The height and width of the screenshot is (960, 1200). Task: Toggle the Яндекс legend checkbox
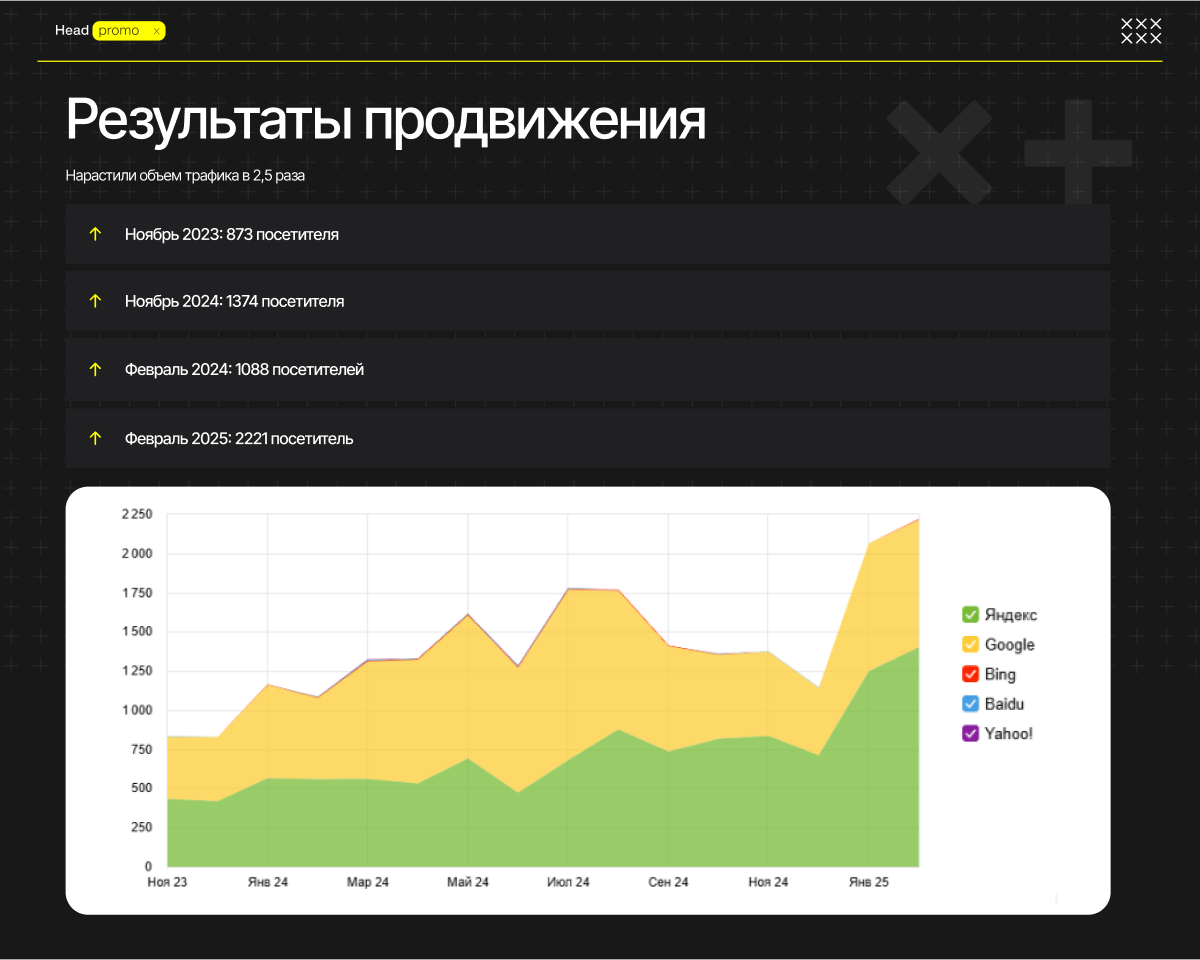click(970, 615)
